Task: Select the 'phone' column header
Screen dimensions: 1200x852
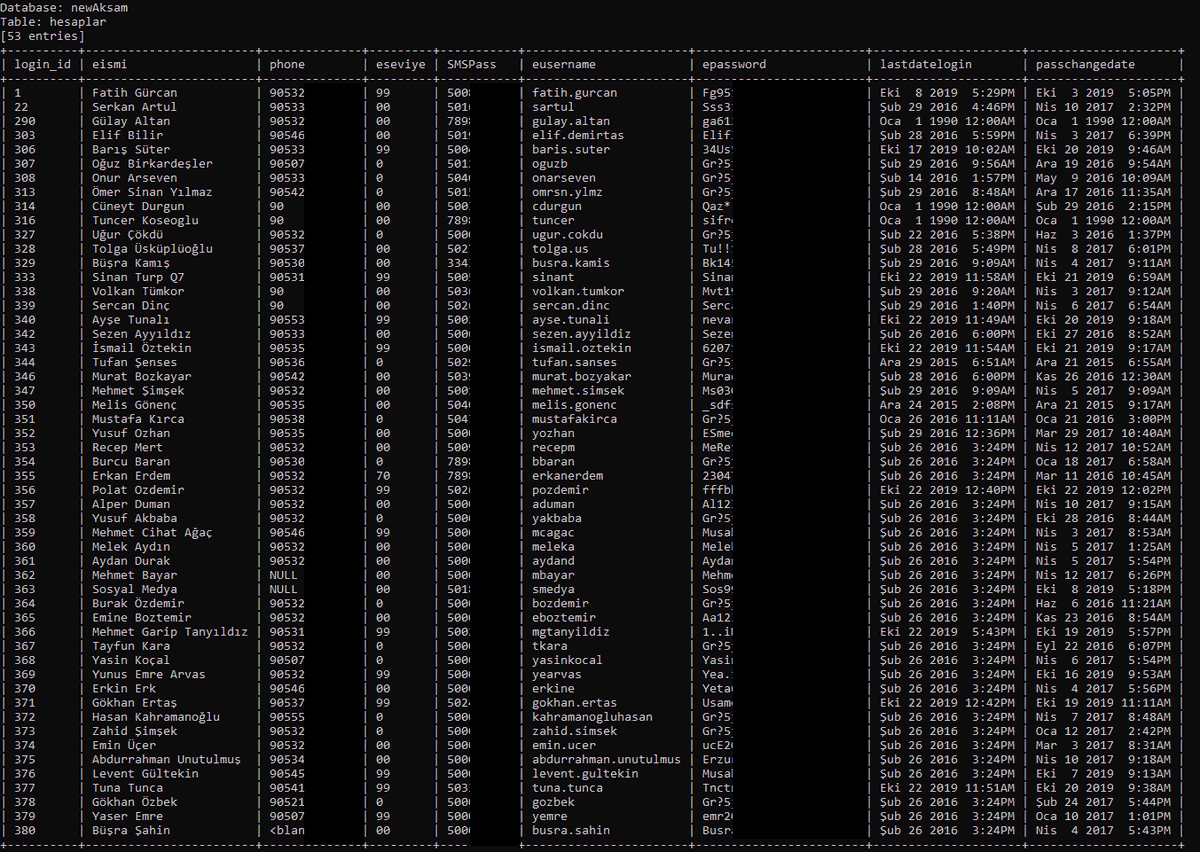Action: 288,64
